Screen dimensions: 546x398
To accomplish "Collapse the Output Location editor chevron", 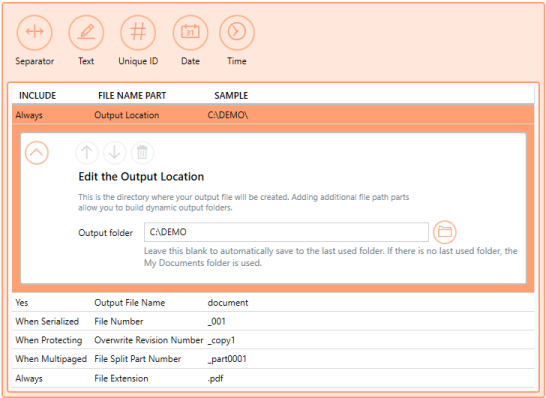I will coord(37,153).
